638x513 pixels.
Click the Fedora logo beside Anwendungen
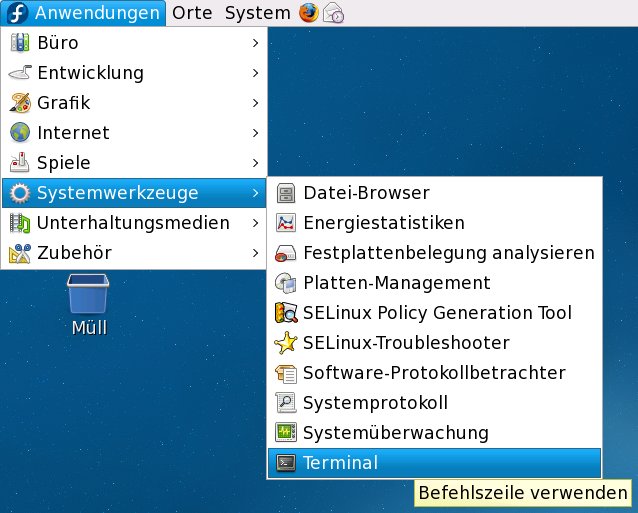tap(17, 13)
